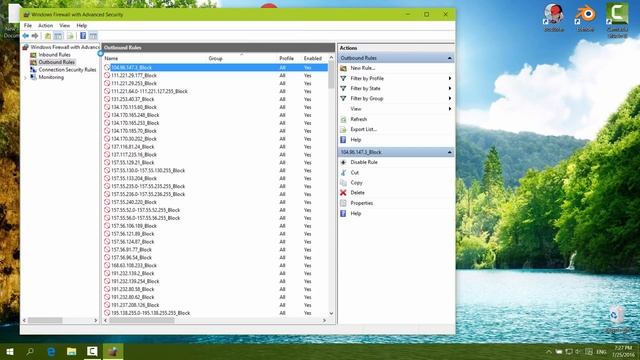Click Refresh in the Actions pane
The image size is (640, 360).
pos(359,119)
